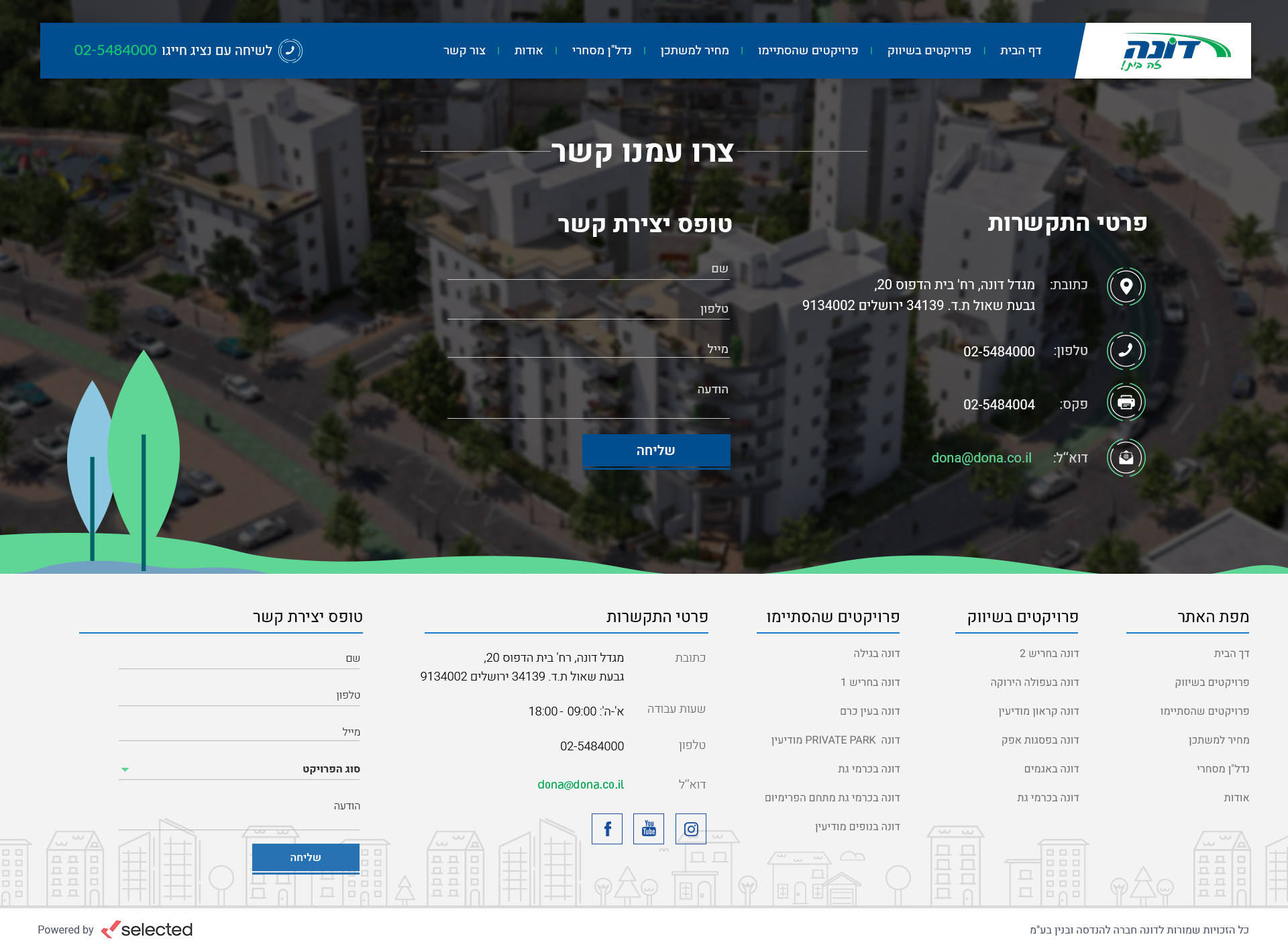Screen dimensions: 1288x951
Task: Open the 'פרויקטים בשיווק' menu item
Action: [929, 51]
